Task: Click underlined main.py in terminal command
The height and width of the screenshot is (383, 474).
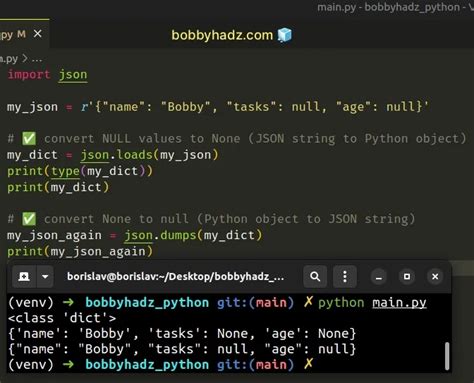Action: pos(399,303)
